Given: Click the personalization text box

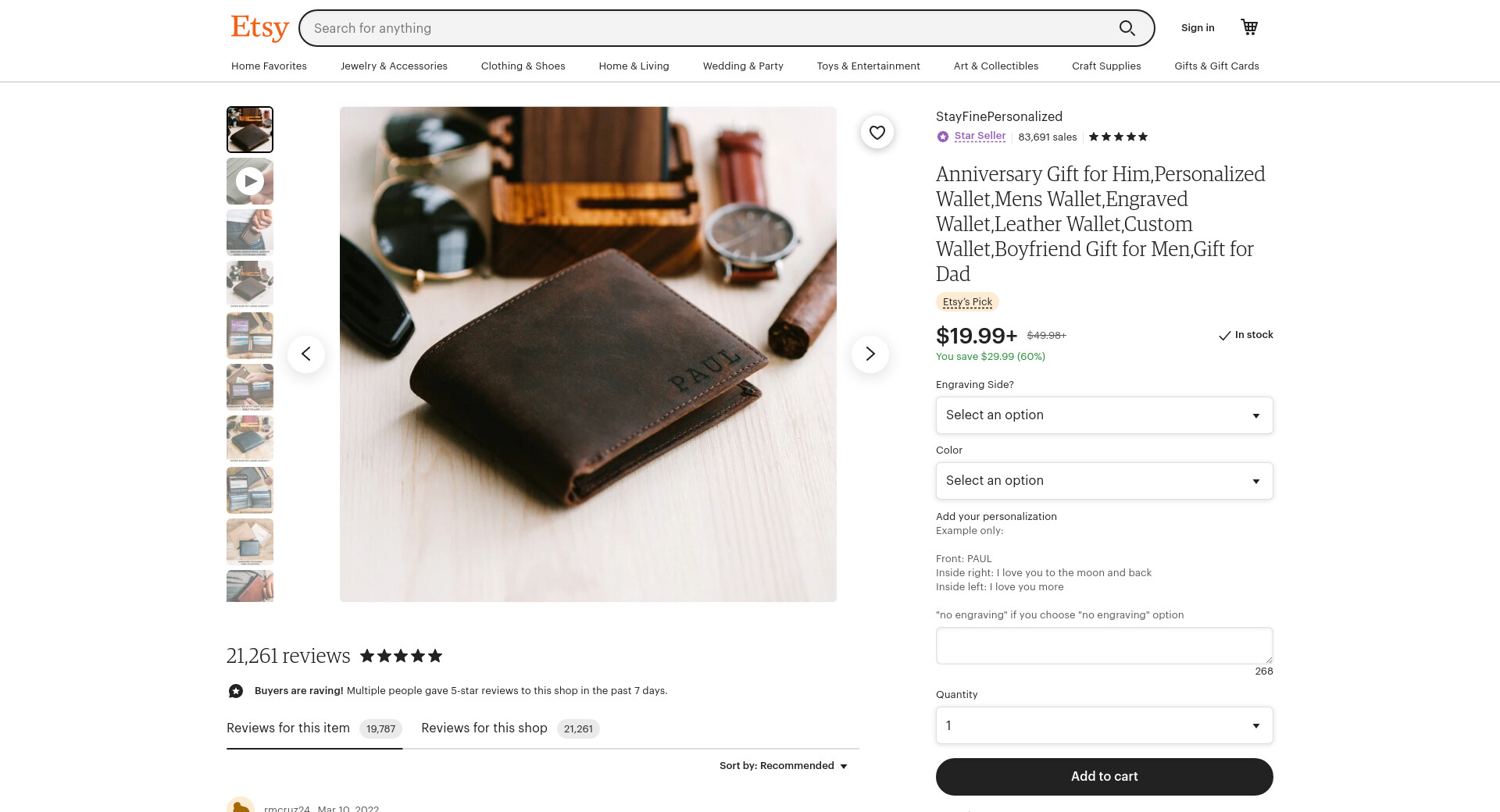Looking at the screenshot, I should (1104, 646).
